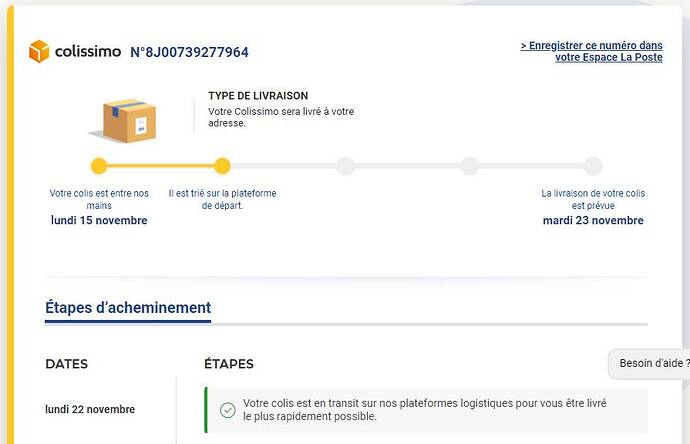The height and width of the screenshot is (444, 690).
Task: Click the final grey delivery step dot
Action: click(593, 166)
